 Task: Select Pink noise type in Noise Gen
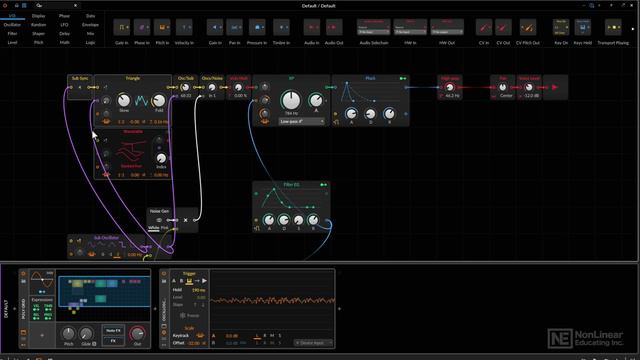[164, 228]
